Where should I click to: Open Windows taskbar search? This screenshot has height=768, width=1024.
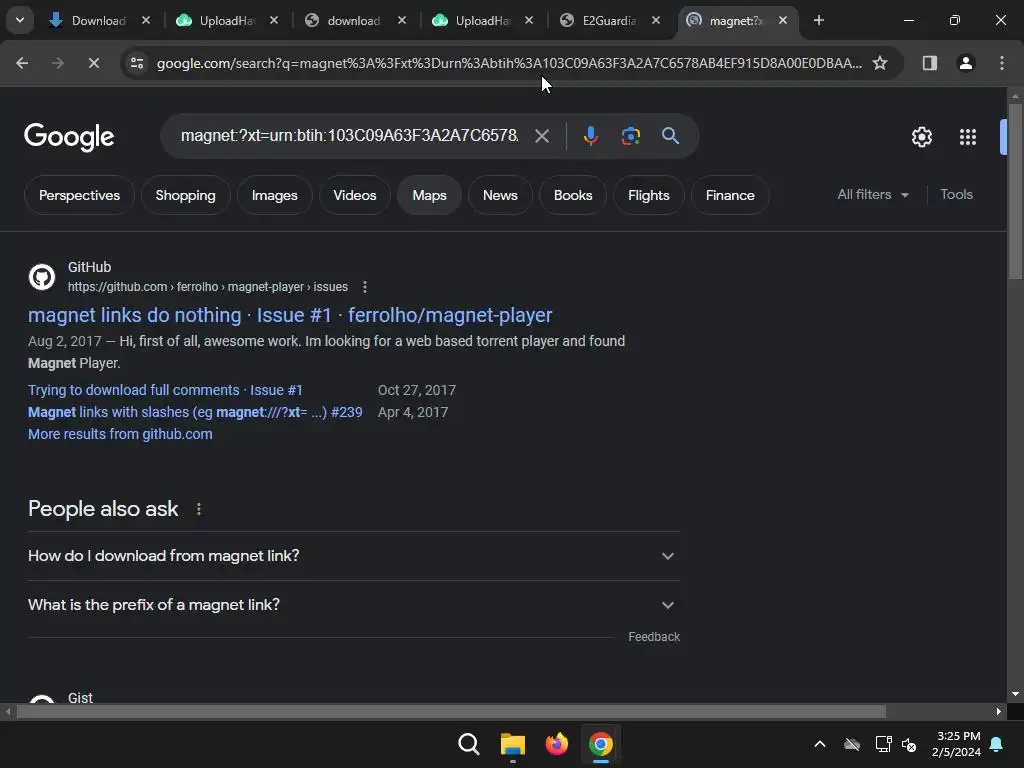tap(468, 744)
